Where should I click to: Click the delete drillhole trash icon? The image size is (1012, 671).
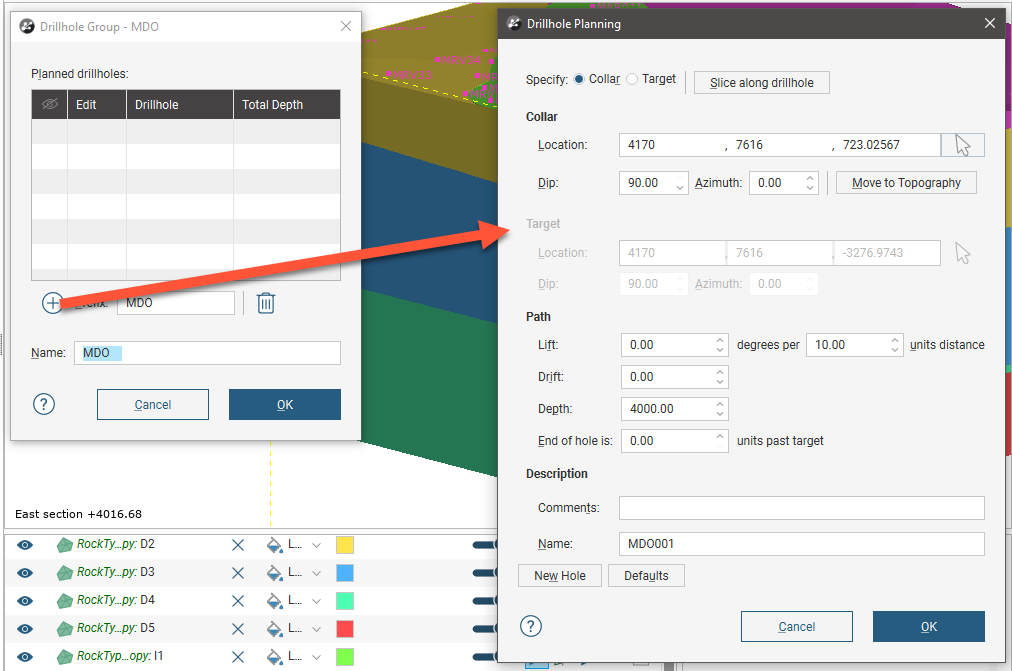[x=265, y=303]
